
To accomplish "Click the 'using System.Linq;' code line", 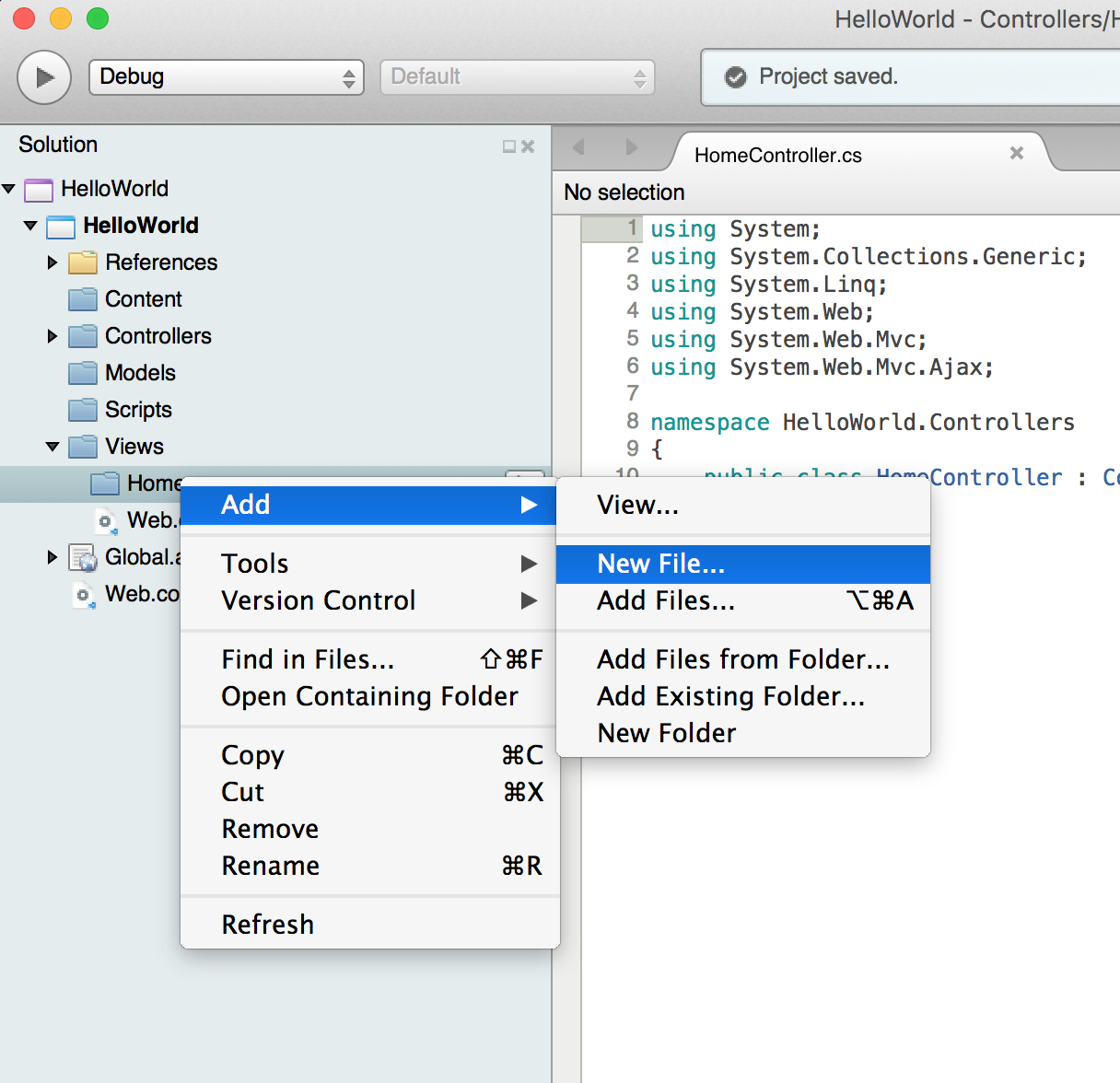I will coord(768,284).
